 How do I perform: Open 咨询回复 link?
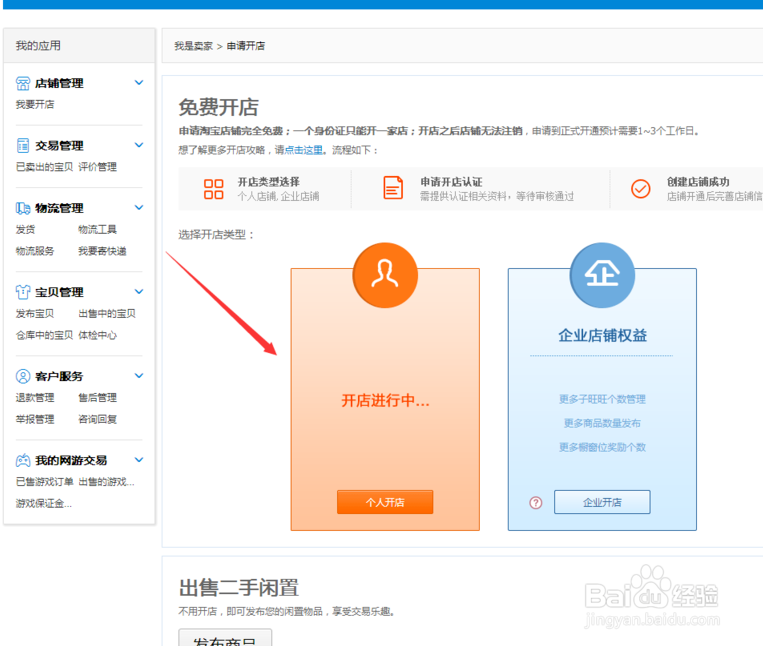97,419
